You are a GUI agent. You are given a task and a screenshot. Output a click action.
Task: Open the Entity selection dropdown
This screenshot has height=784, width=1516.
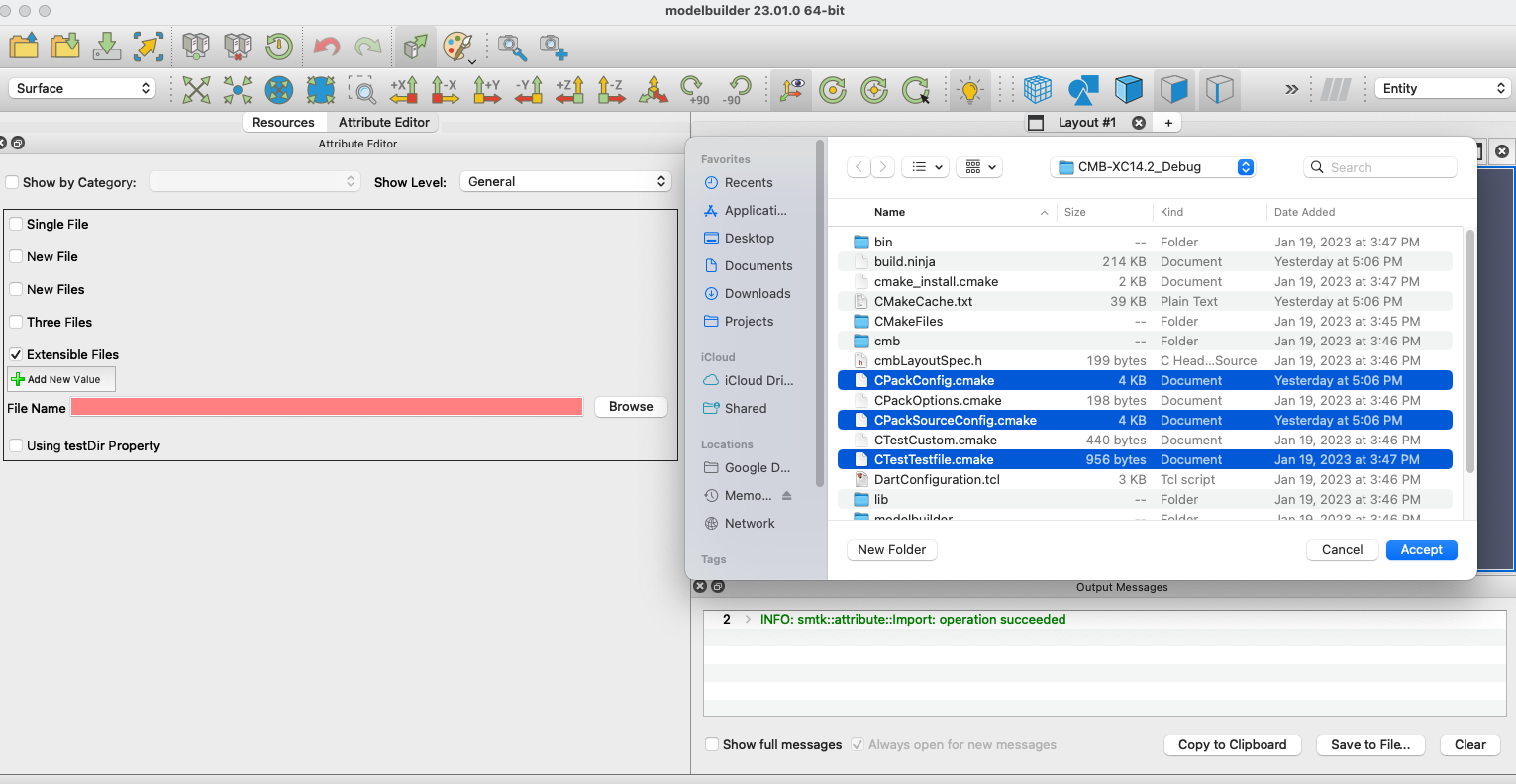[1443, 88]
